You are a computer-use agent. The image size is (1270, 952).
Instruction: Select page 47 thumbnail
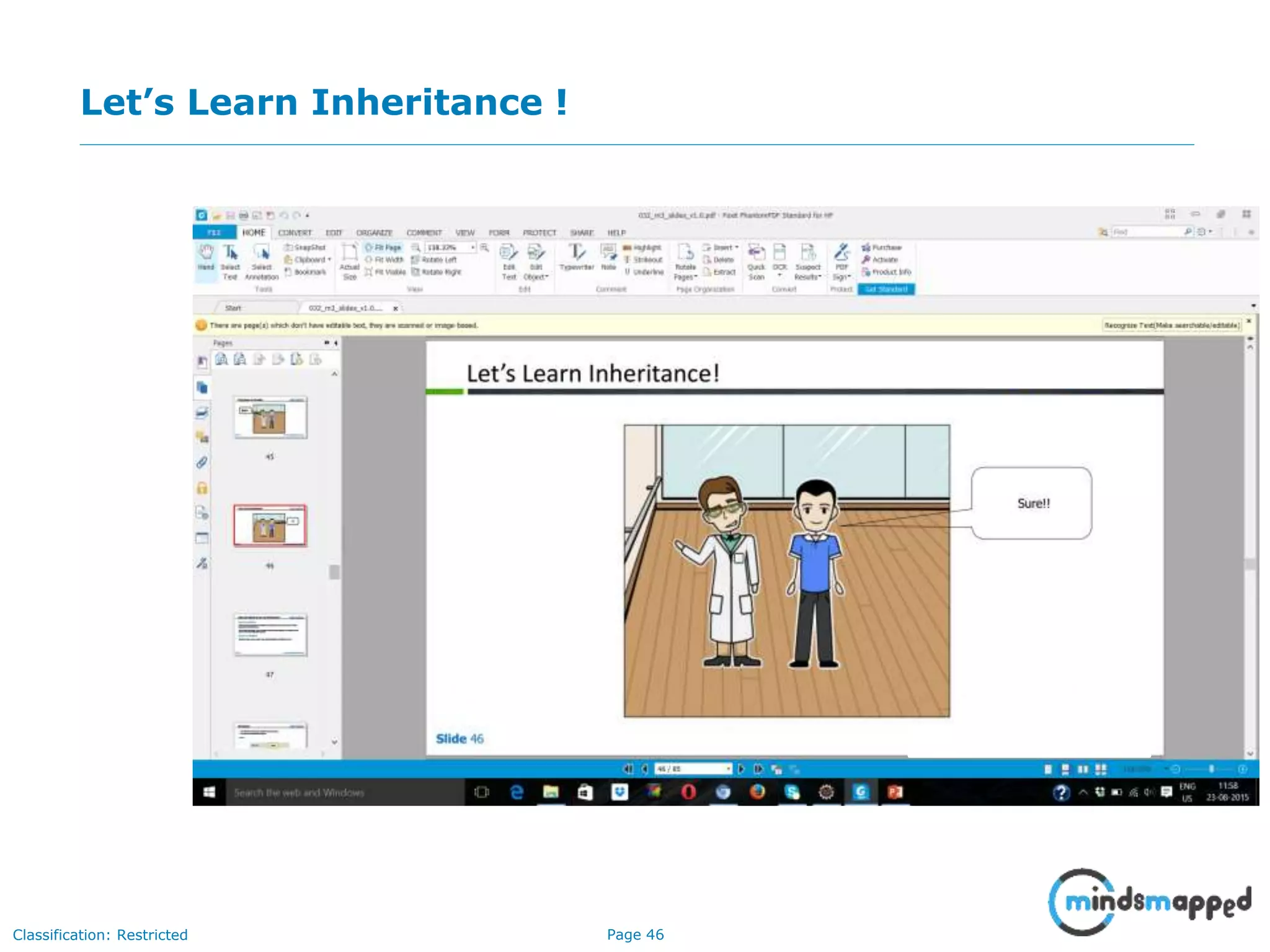click(x=270, y=635)
